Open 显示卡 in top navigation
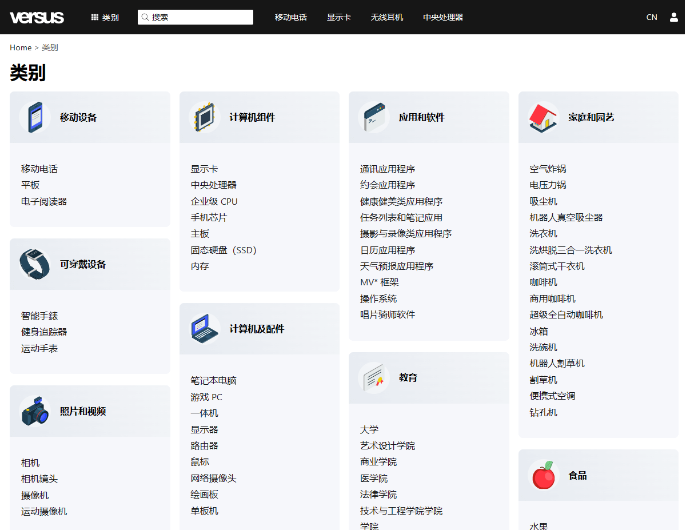685x532 pixels. (x=339, y=17)
